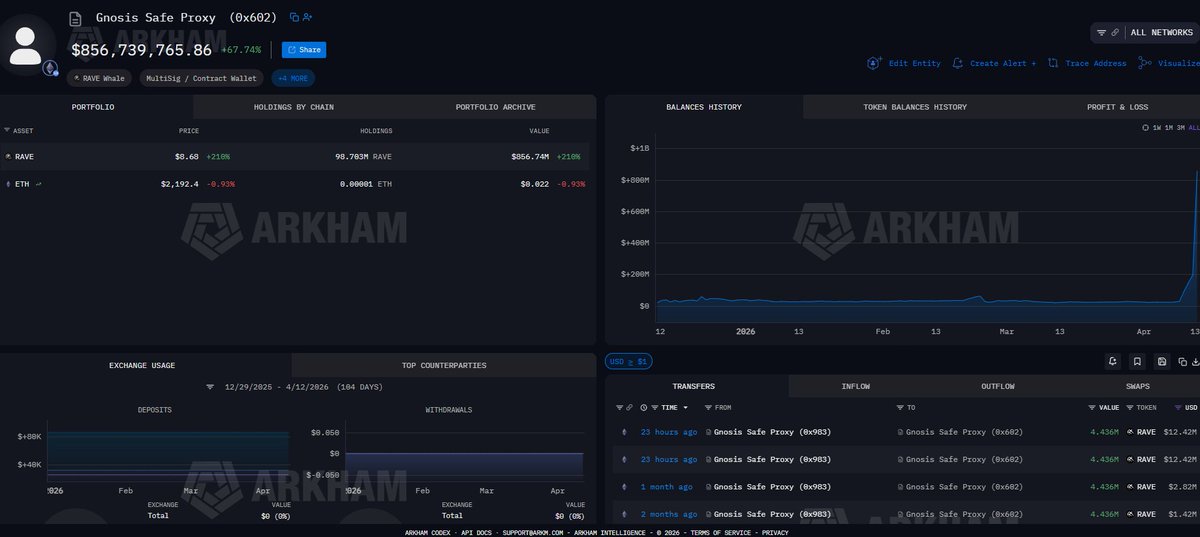Click the round icon before 1W

[1146, 128]
